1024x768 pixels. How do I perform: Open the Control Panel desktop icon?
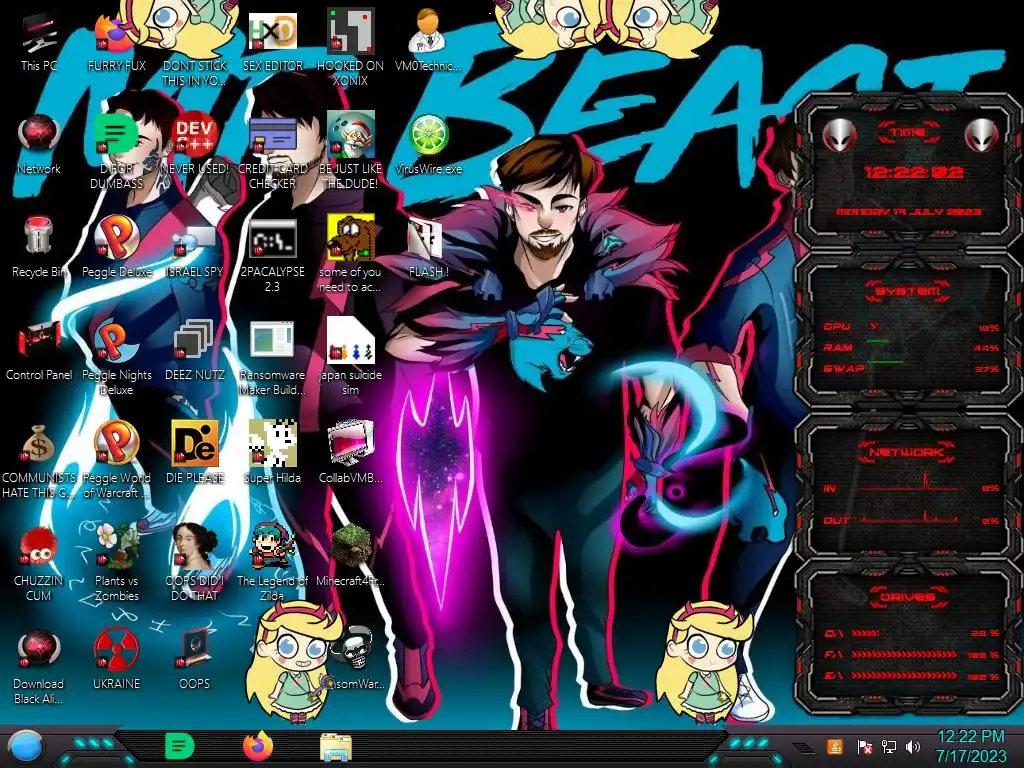(39, 341)
